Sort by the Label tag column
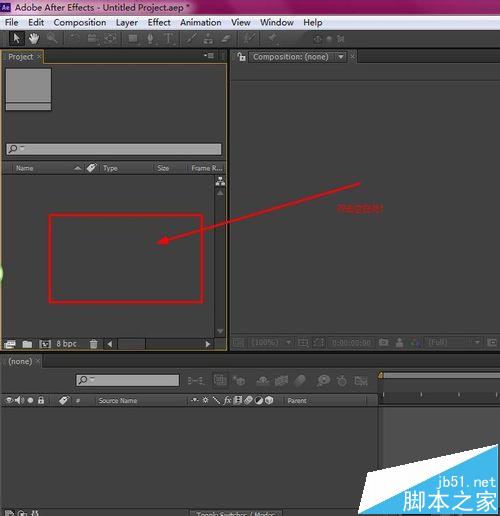The height and width of the screenshot is (516, 500). coord(91,168)
